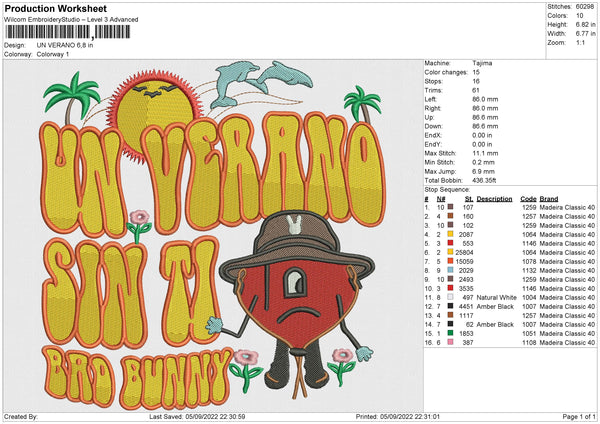Image resolution: width=600 pixels, height=424 pixels.
Task: Click the Up: label
Action: (429, 117)
